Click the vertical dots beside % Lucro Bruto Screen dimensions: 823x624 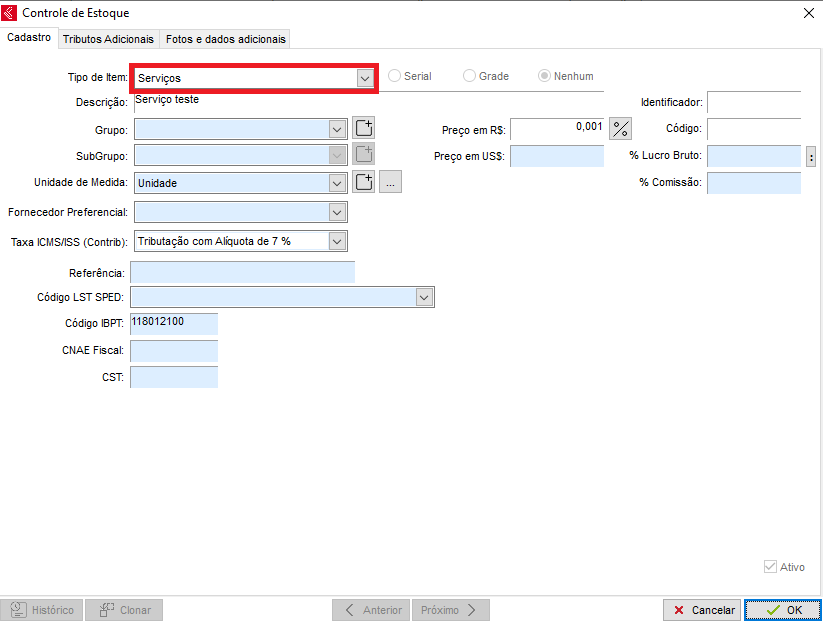(x=811, y=156)
